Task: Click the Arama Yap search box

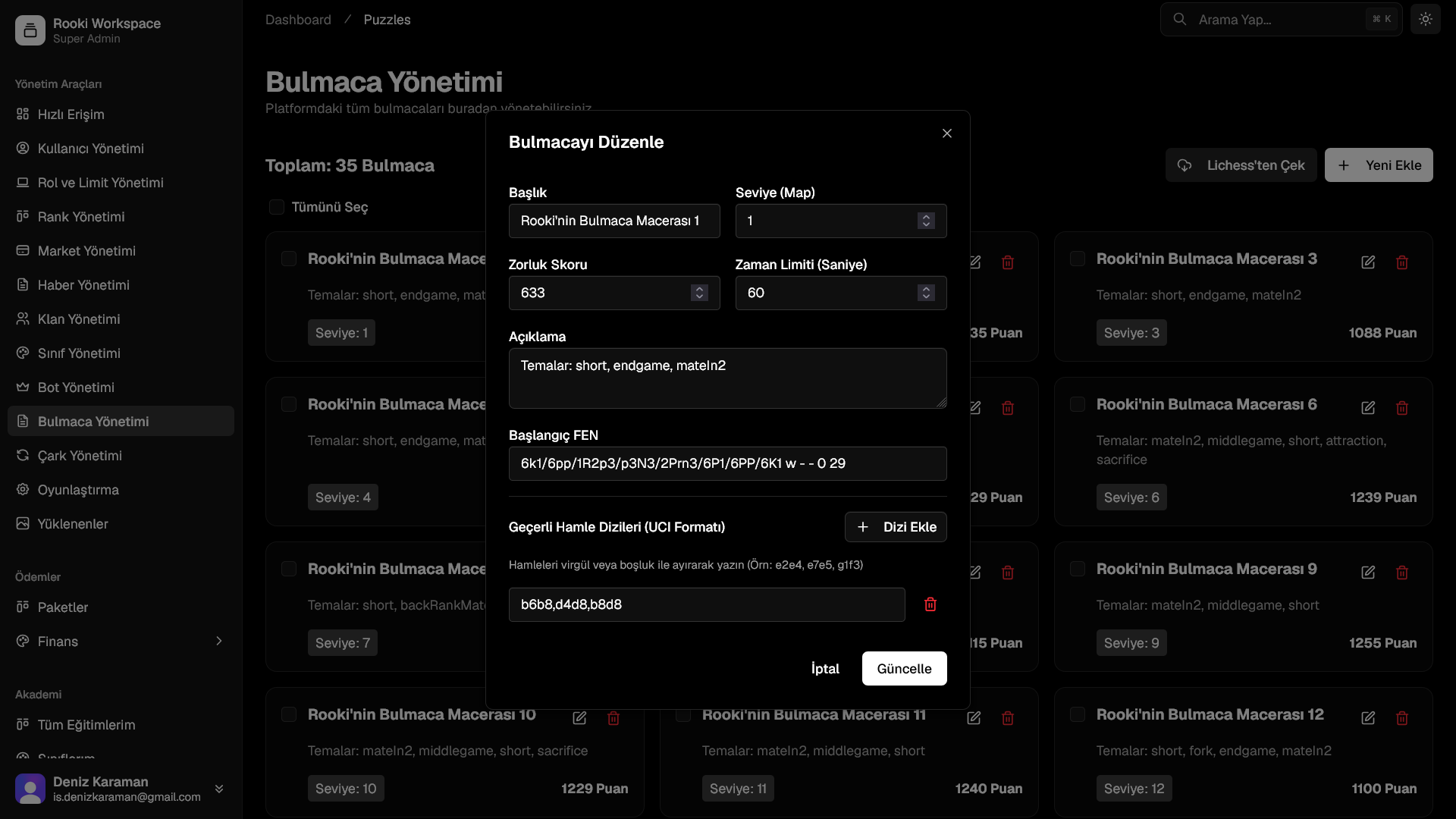Action: click(1282, 19)
